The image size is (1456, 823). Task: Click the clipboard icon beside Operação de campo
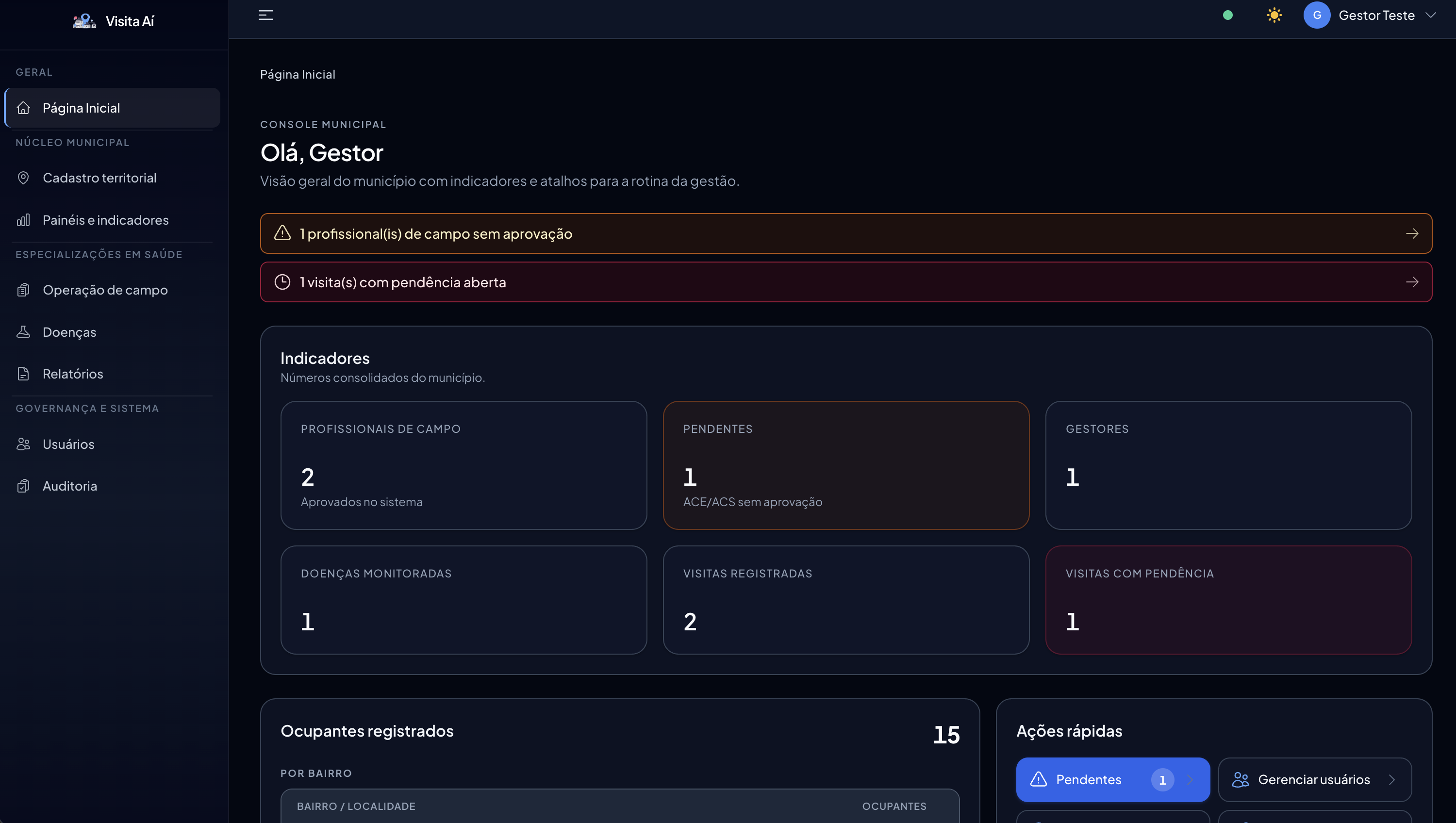coord(23,290)
